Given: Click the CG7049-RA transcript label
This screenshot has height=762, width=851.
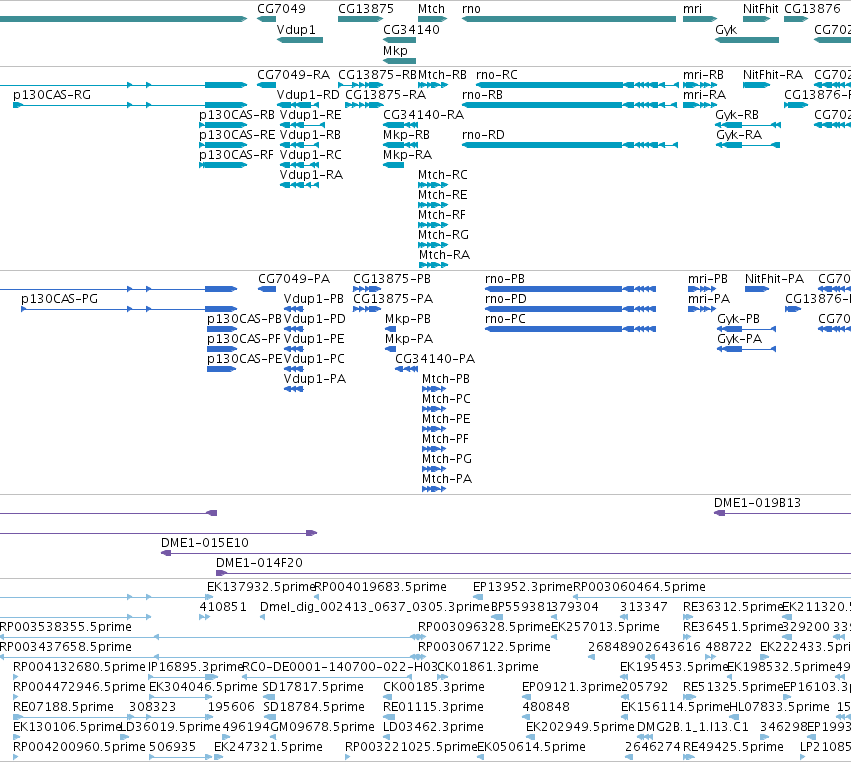Looking at the screenshot, I should tap(293, 75).
